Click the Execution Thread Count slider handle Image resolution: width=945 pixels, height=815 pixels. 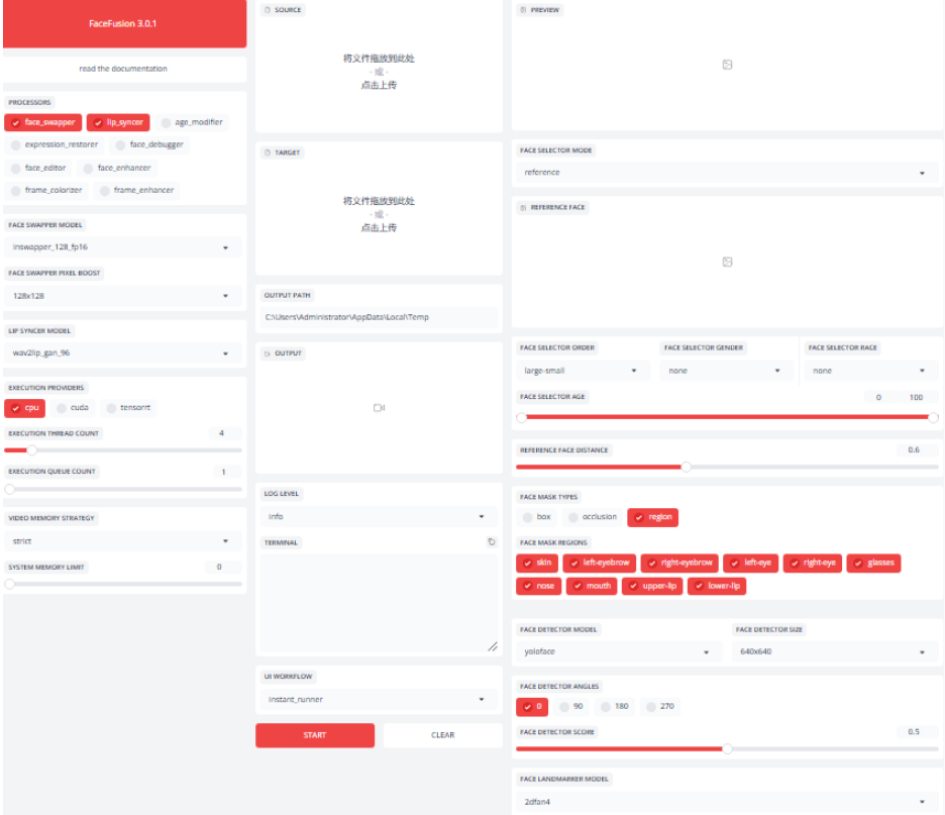click(31, 450)
